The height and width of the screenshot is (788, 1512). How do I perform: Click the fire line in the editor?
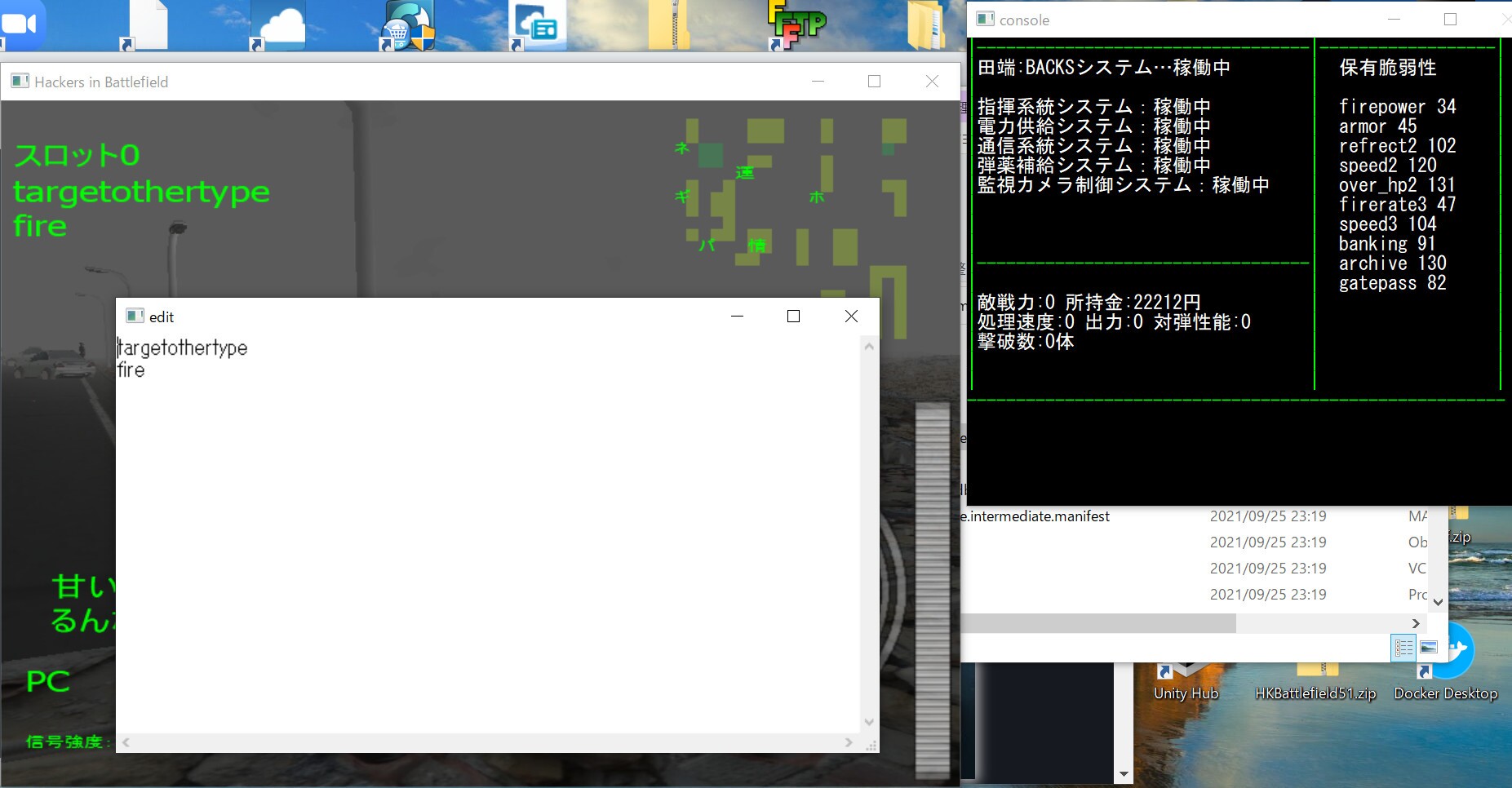(x=131, y=370)
